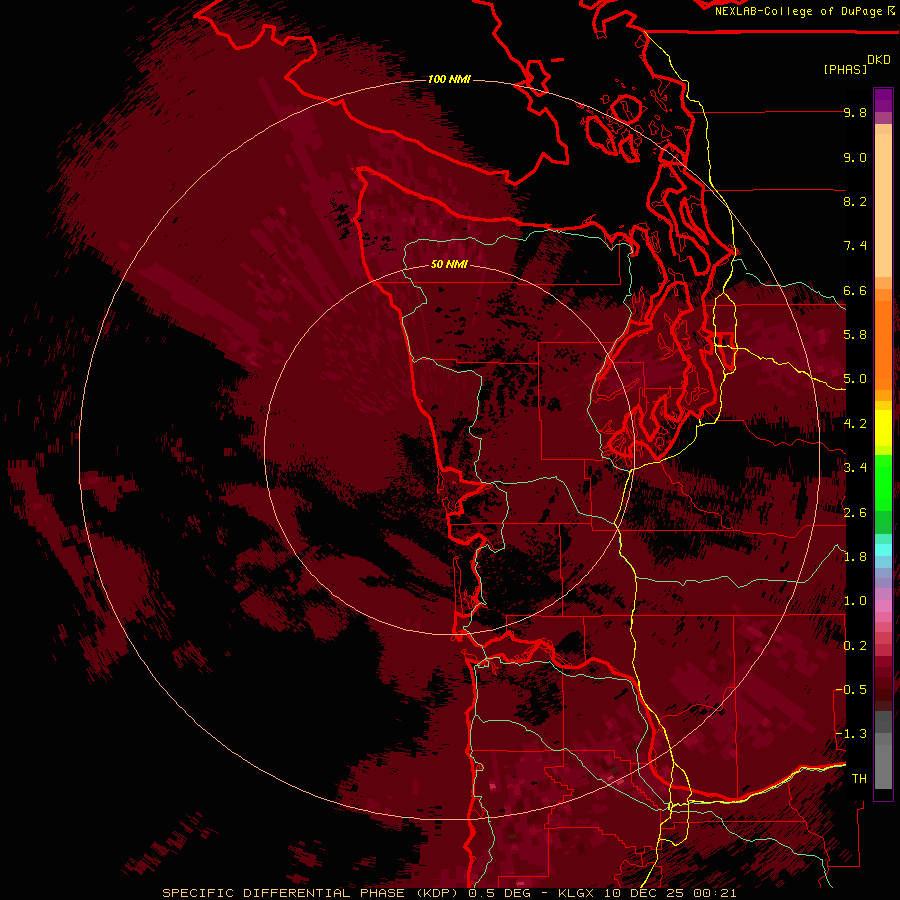The width and height of the screenshot is (900, 900).
Task: Click the 3.4 colorbar scale value
Action: pyautogui.click(x=855, y=468)
